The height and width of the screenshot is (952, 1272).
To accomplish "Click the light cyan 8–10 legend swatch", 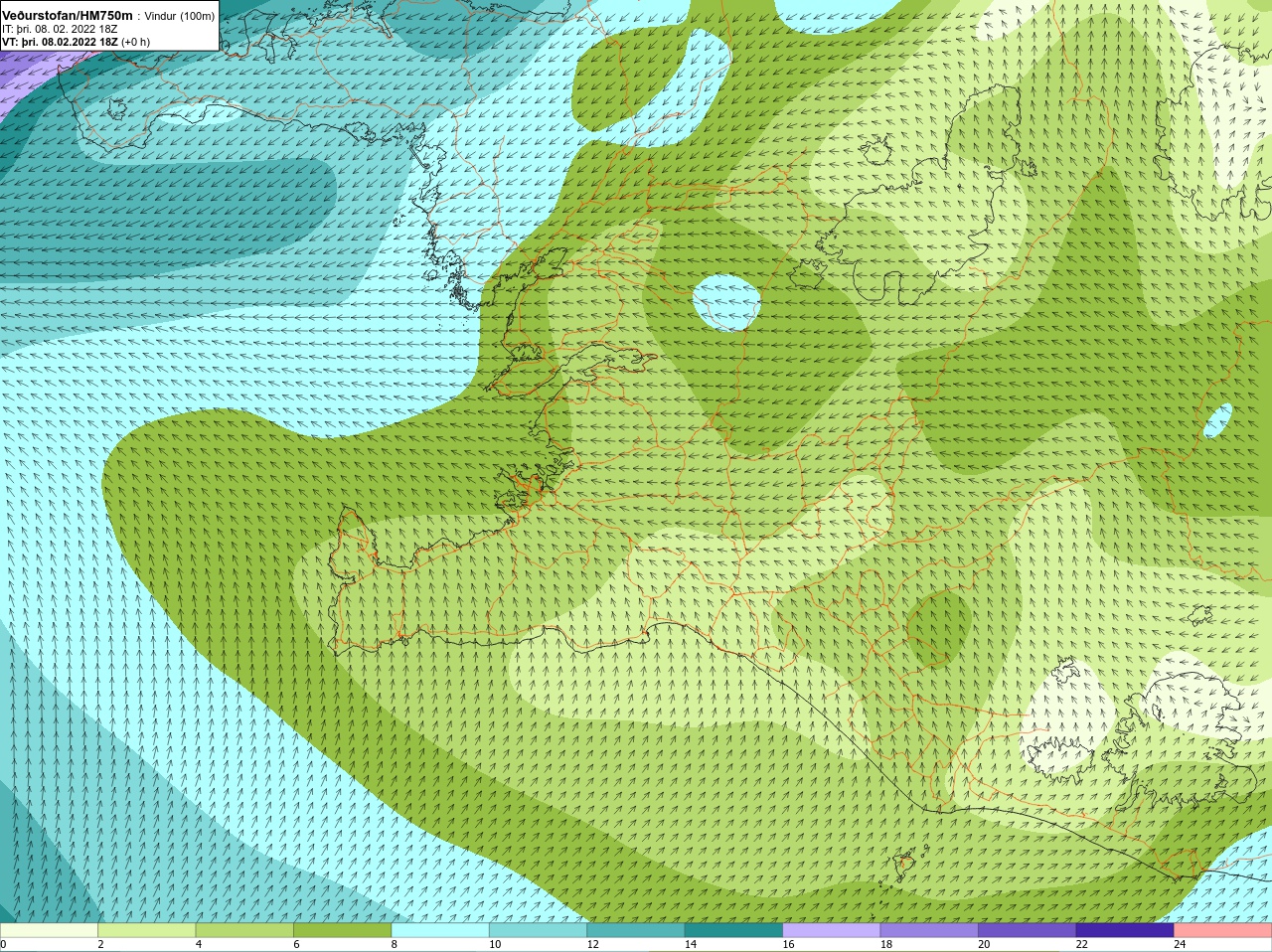I will tap(440, 931).
